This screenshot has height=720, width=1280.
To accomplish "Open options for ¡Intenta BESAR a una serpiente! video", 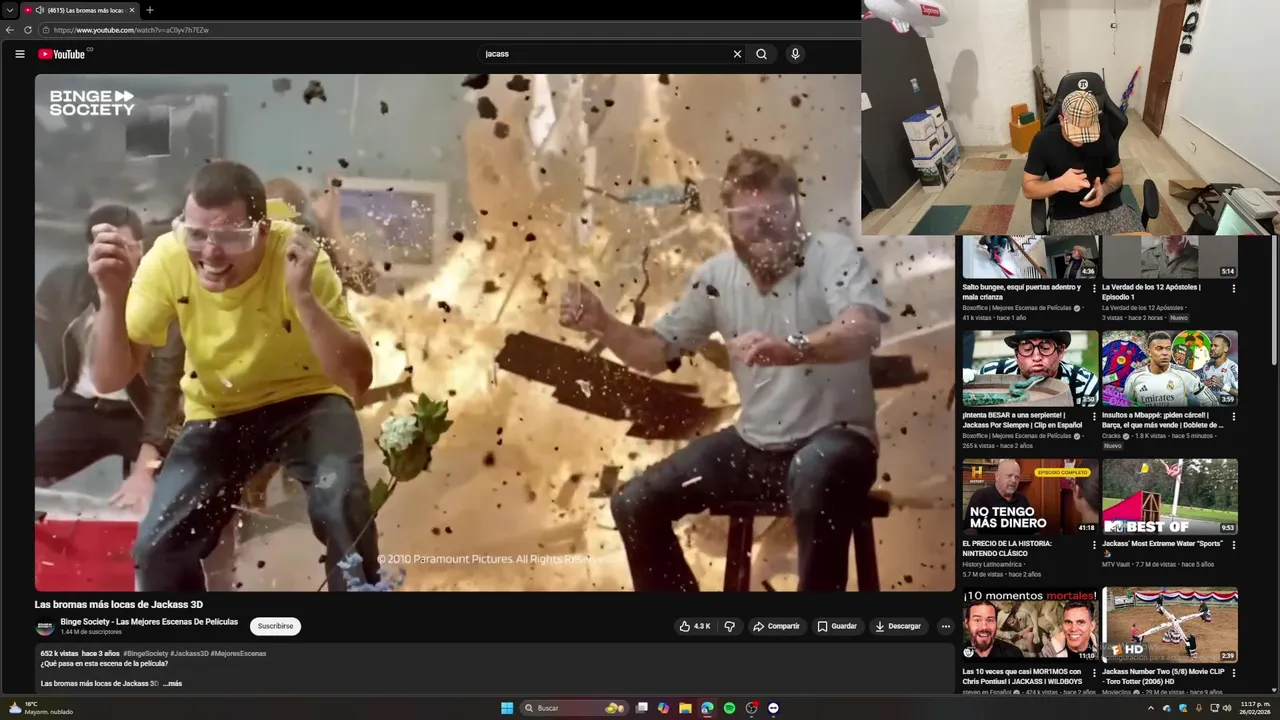I will tap(1093, 416).
